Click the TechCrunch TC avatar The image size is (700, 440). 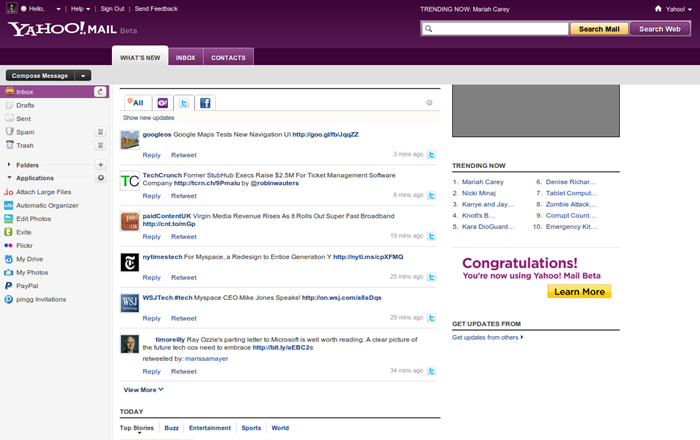(130, 181)
